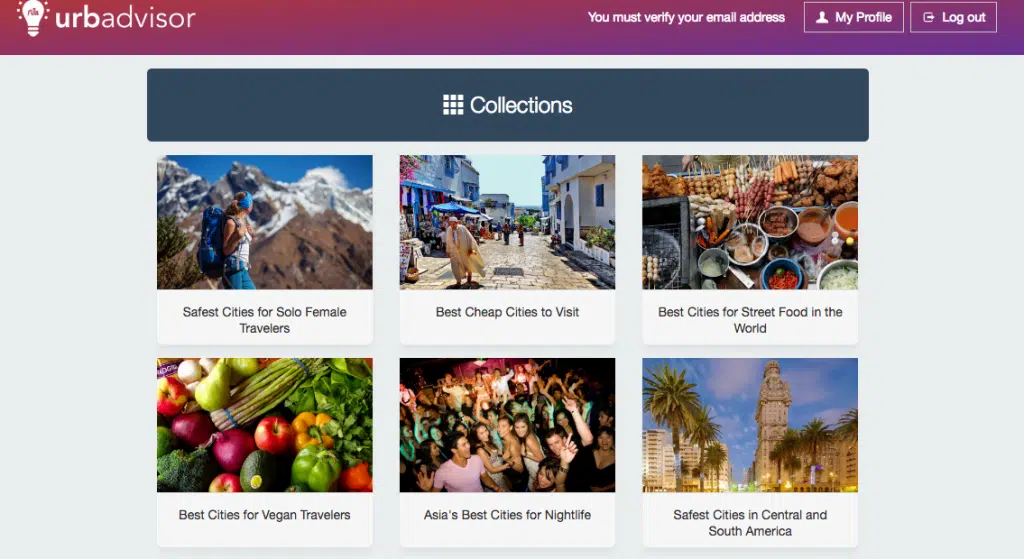Select the Collections header title
Screen dimensions: 1024x559
click(521, 105)
